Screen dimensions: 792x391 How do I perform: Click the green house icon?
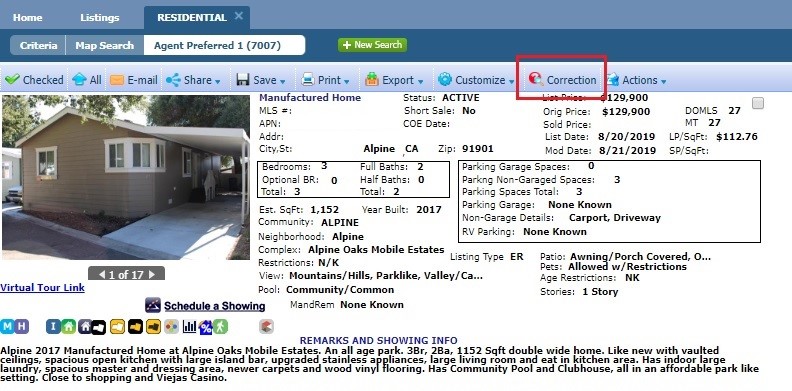pyautogui.click(x=68, y=326)
